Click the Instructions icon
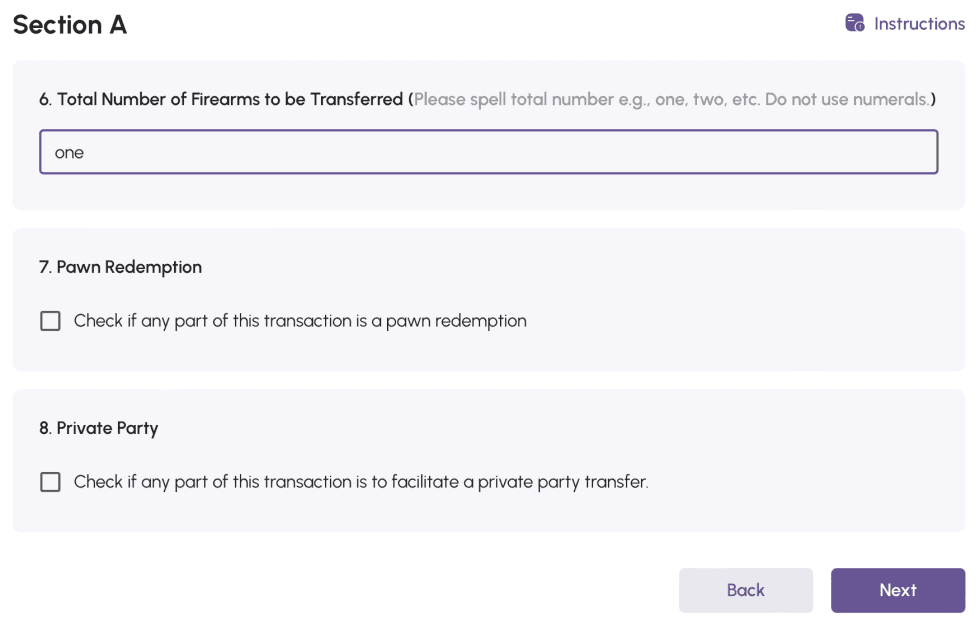 [854, 23]
